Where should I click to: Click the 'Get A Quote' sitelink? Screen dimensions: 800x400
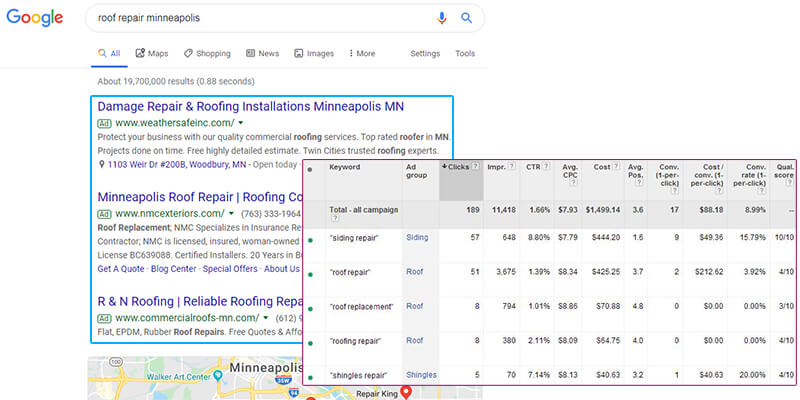tap(121, 268)
